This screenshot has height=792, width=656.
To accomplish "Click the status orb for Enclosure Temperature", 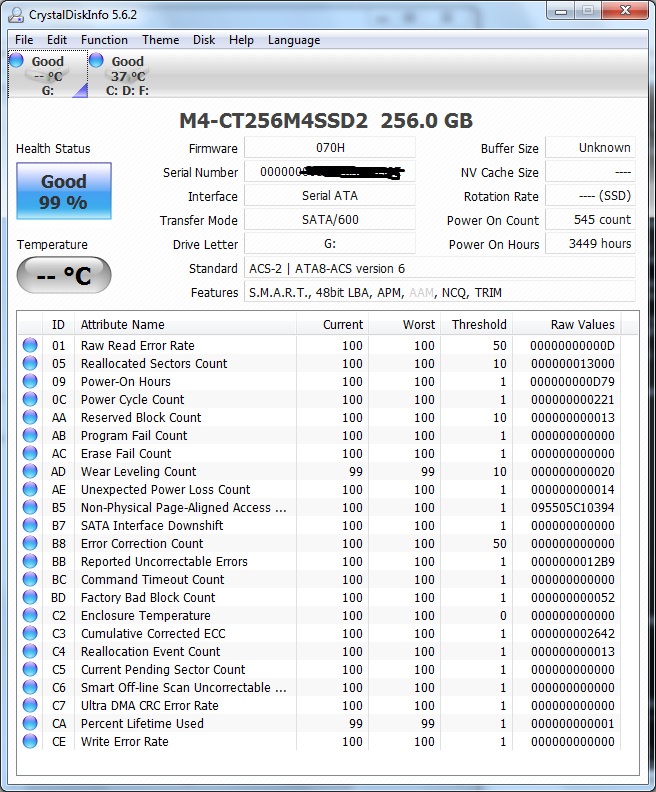I will click(x=30, y=615).
